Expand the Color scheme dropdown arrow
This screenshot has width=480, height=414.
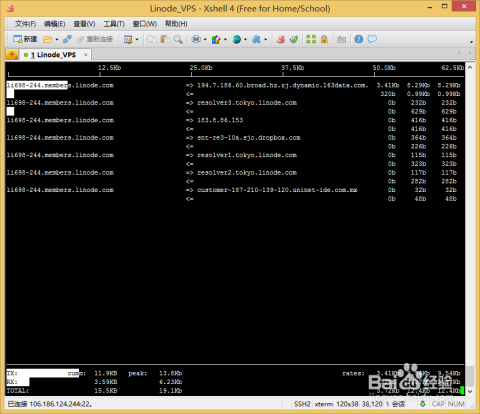[x=225, y=40]
